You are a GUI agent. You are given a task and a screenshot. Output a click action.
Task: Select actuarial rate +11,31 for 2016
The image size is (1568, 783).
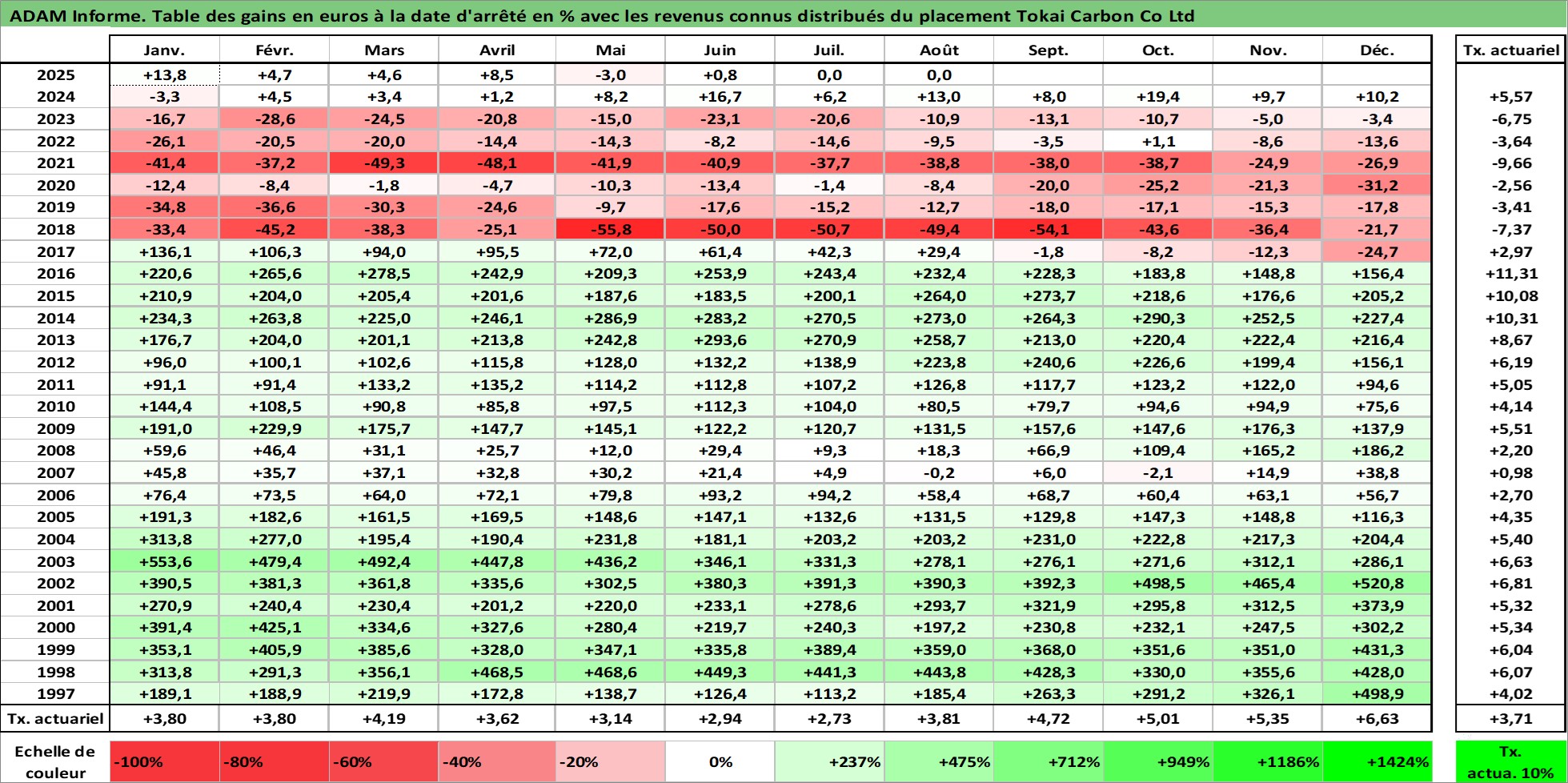[1510, 274]
